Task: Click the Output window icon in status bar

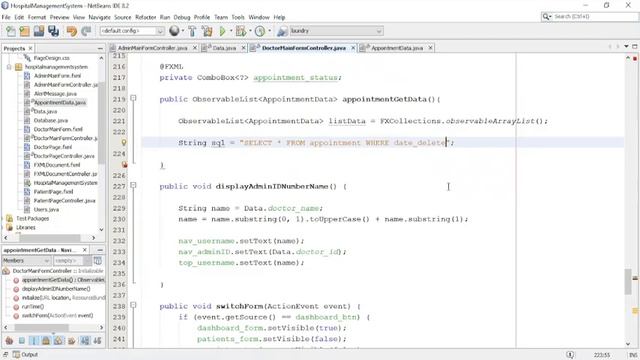Action: click(16, 354)
